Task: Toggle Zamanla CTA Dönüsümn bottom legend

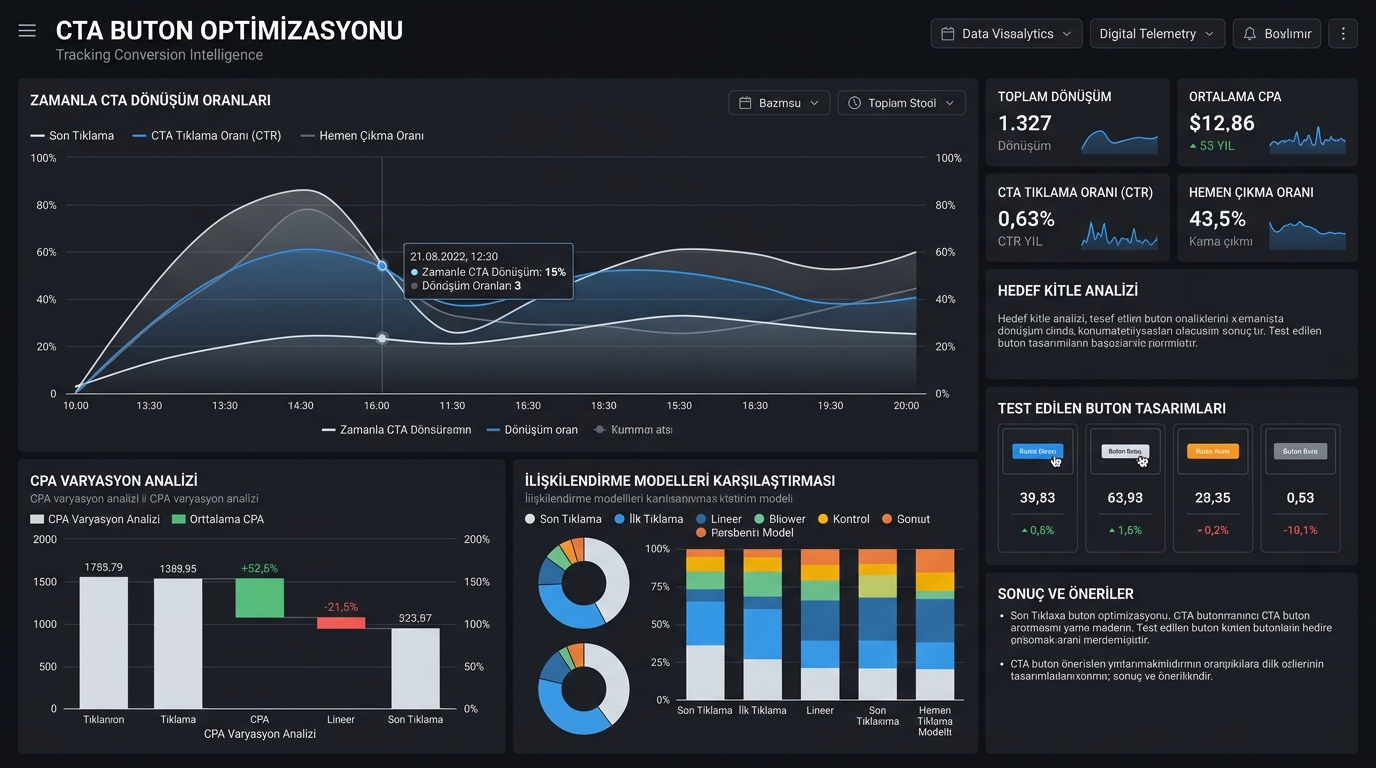Action: click(x=396, y=430)
